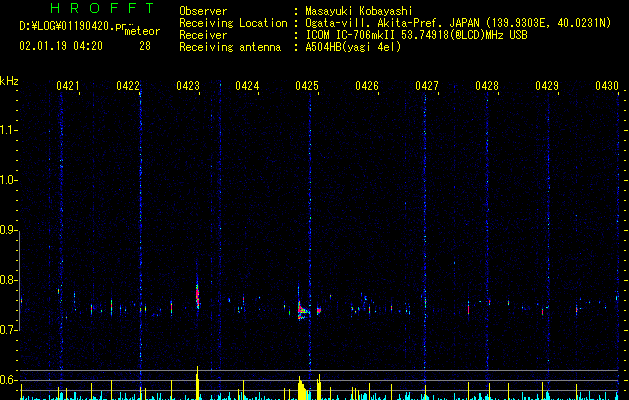The width and height of the screenshot is (629, 400).
Task: Click the 0421 time marker
Action: pyautogui.click(x=67, y=86)
